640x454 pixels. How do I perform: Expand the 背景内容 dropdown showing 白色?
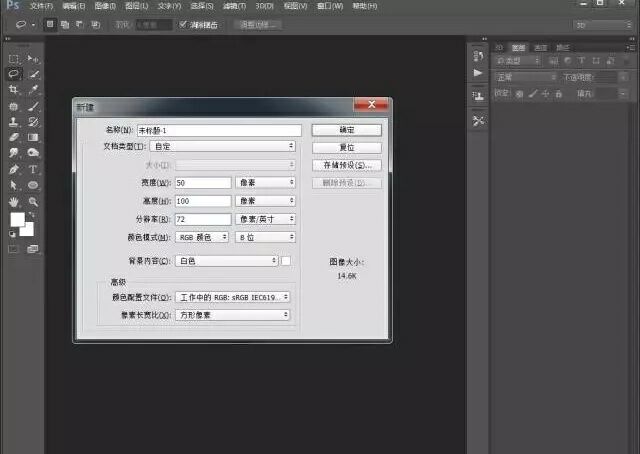[x=226, y=261]
